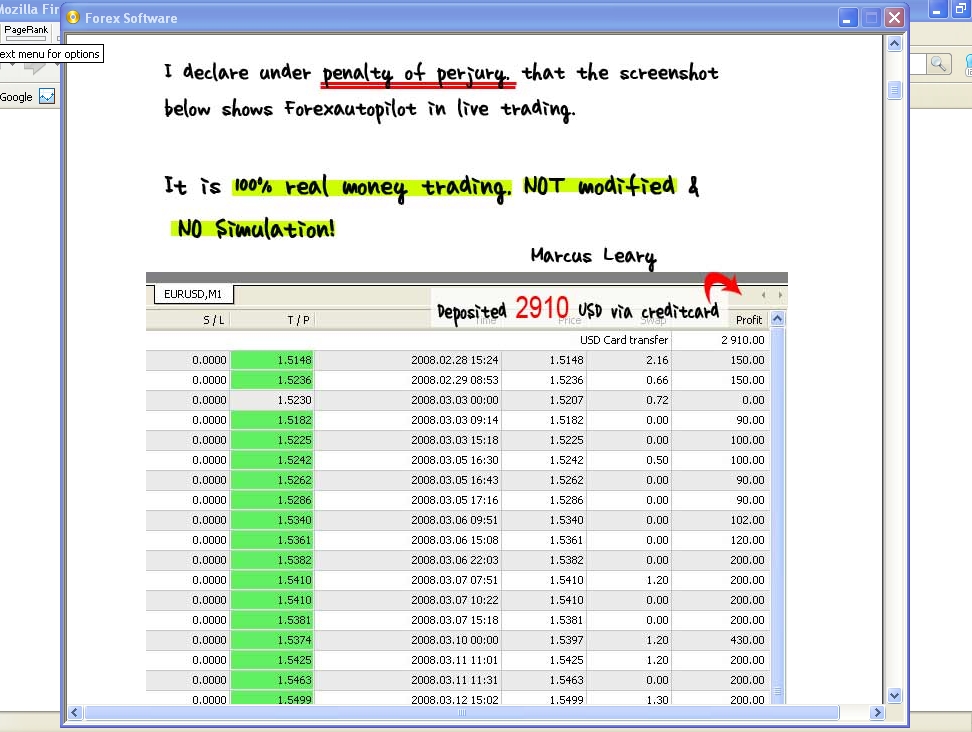Click the right arrow of the horizontal scrollbar
The image size is (972, 732).
pos(877,713)
